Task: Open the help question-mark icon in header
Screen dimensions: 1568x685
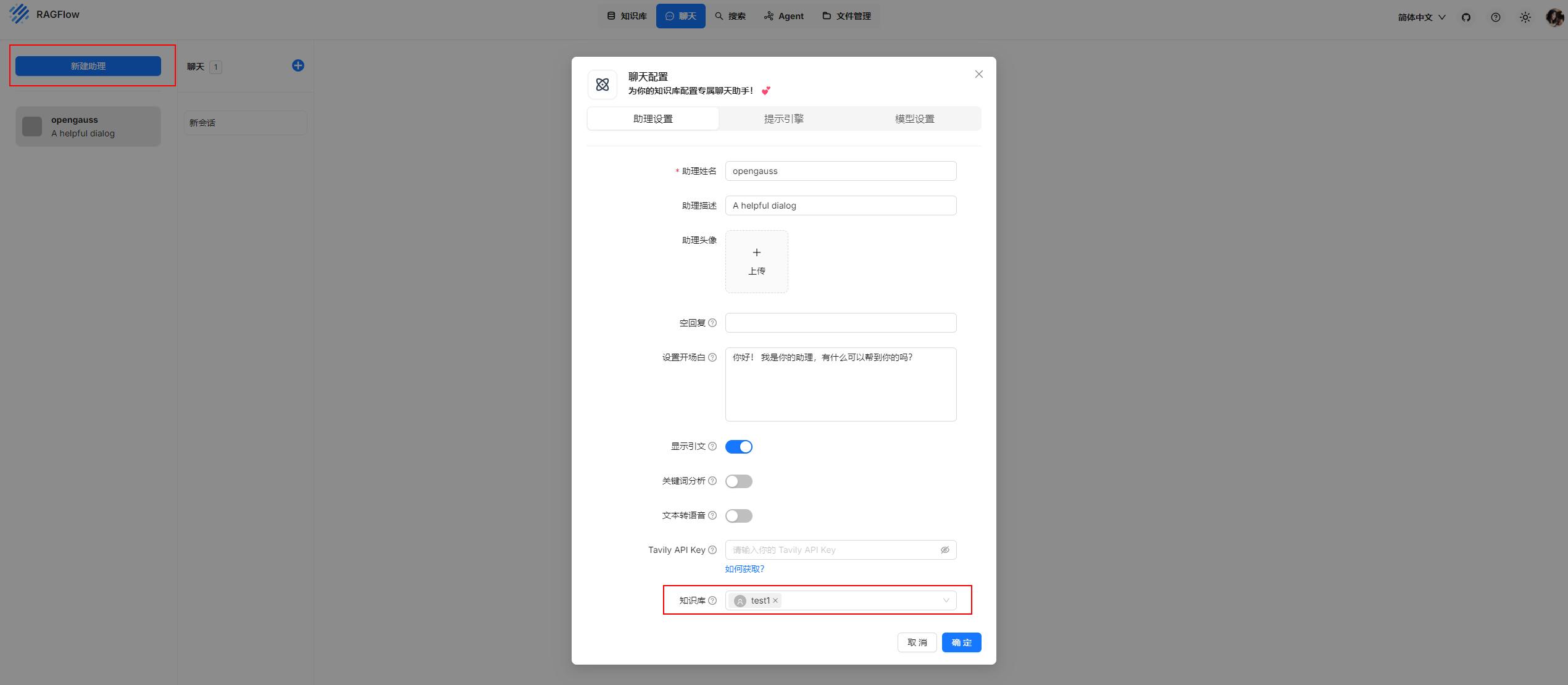Action: click(x=1496, y=17)
